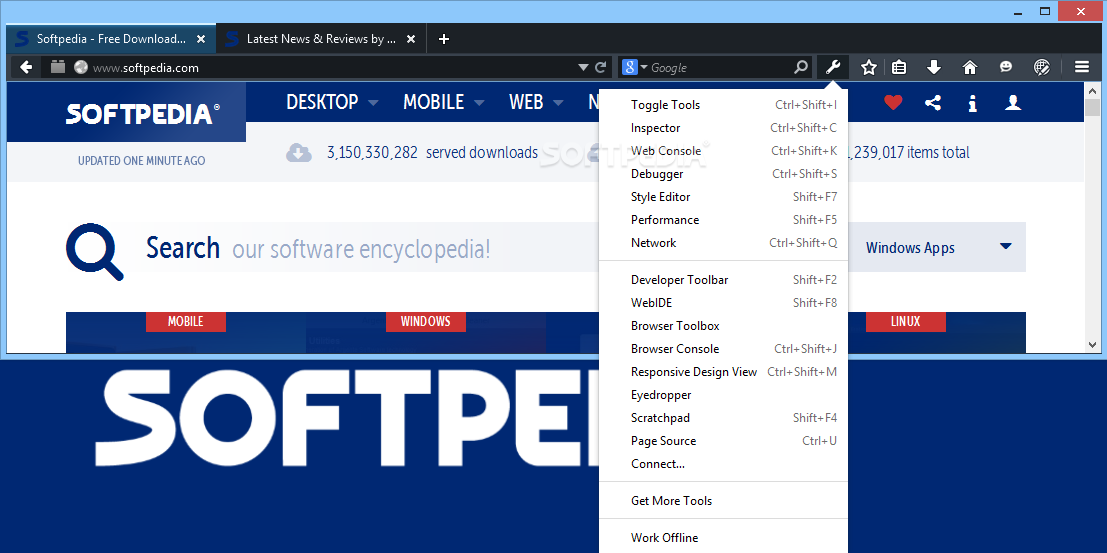1107x553 pixels.
Task: Click Connect... menu item
Action: click(723, 463)
